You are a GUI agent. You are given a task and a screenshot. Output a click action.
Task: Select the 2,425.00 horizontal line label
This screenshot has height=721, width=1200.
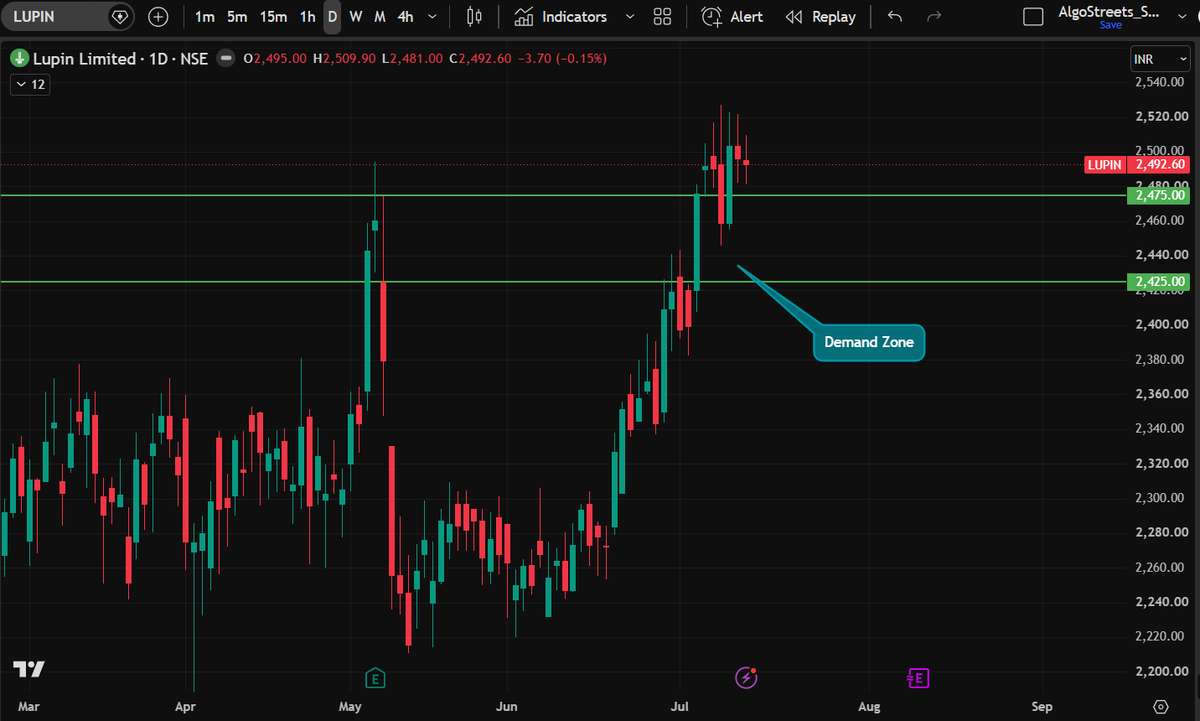pyautogui.click(x=1159, y=282)
